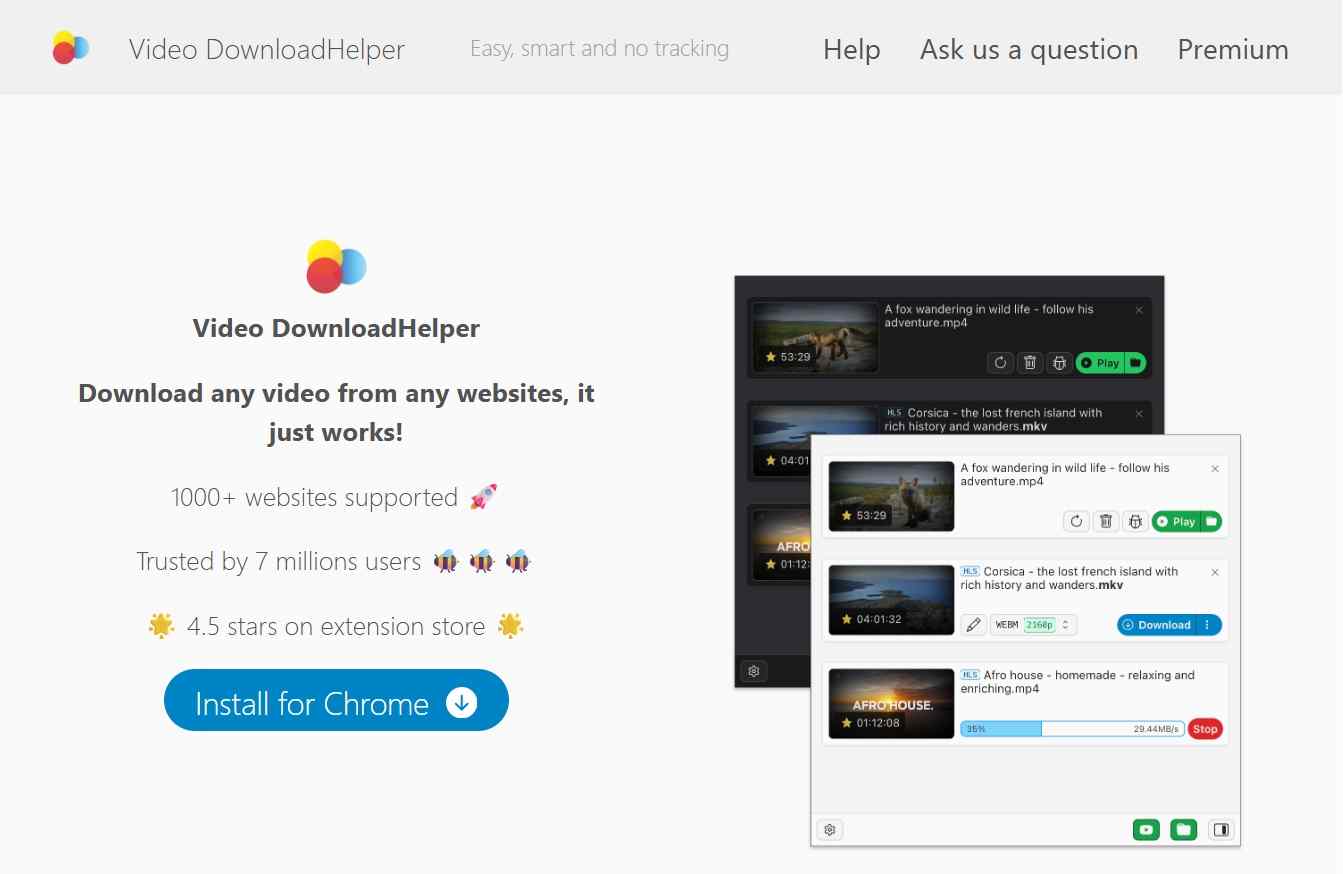Click the Install for Chrome button
Viewport: 1343px width, 874px height.
tap(336, 700)
